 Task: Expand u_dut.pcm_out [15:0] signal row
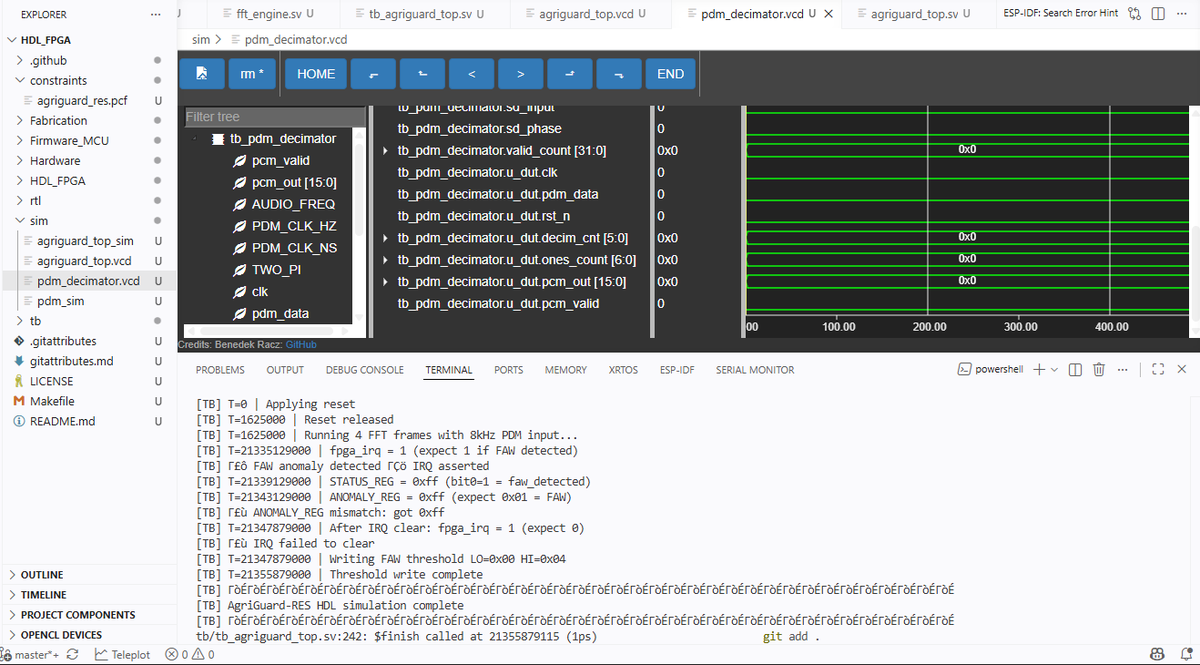pos(386,282)
